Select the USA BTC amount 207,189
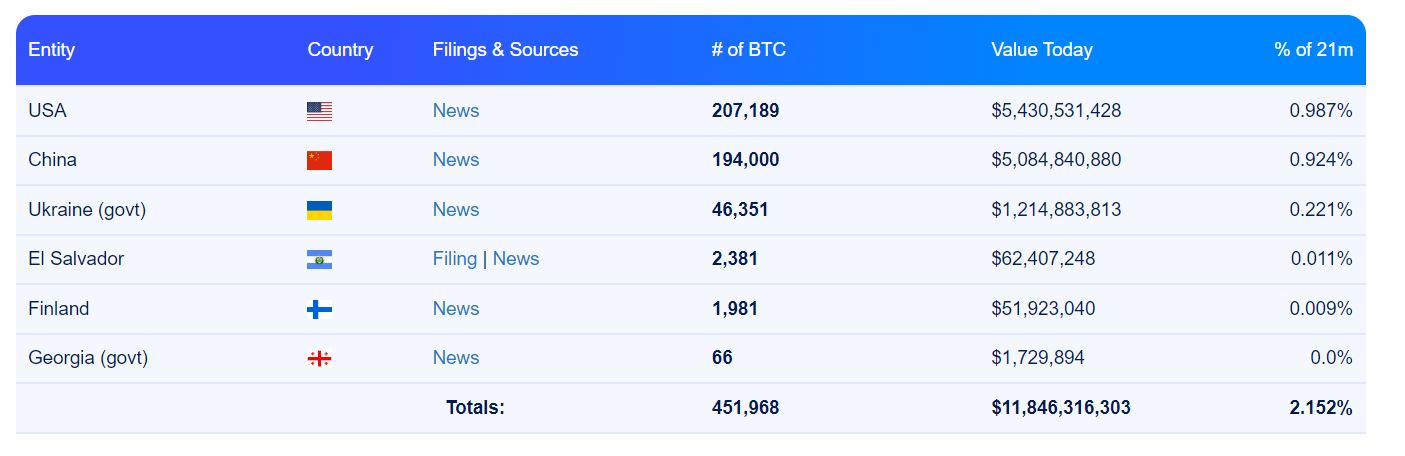The width and height of the screenshot is (1405, 456). click(x=745, y=111)
